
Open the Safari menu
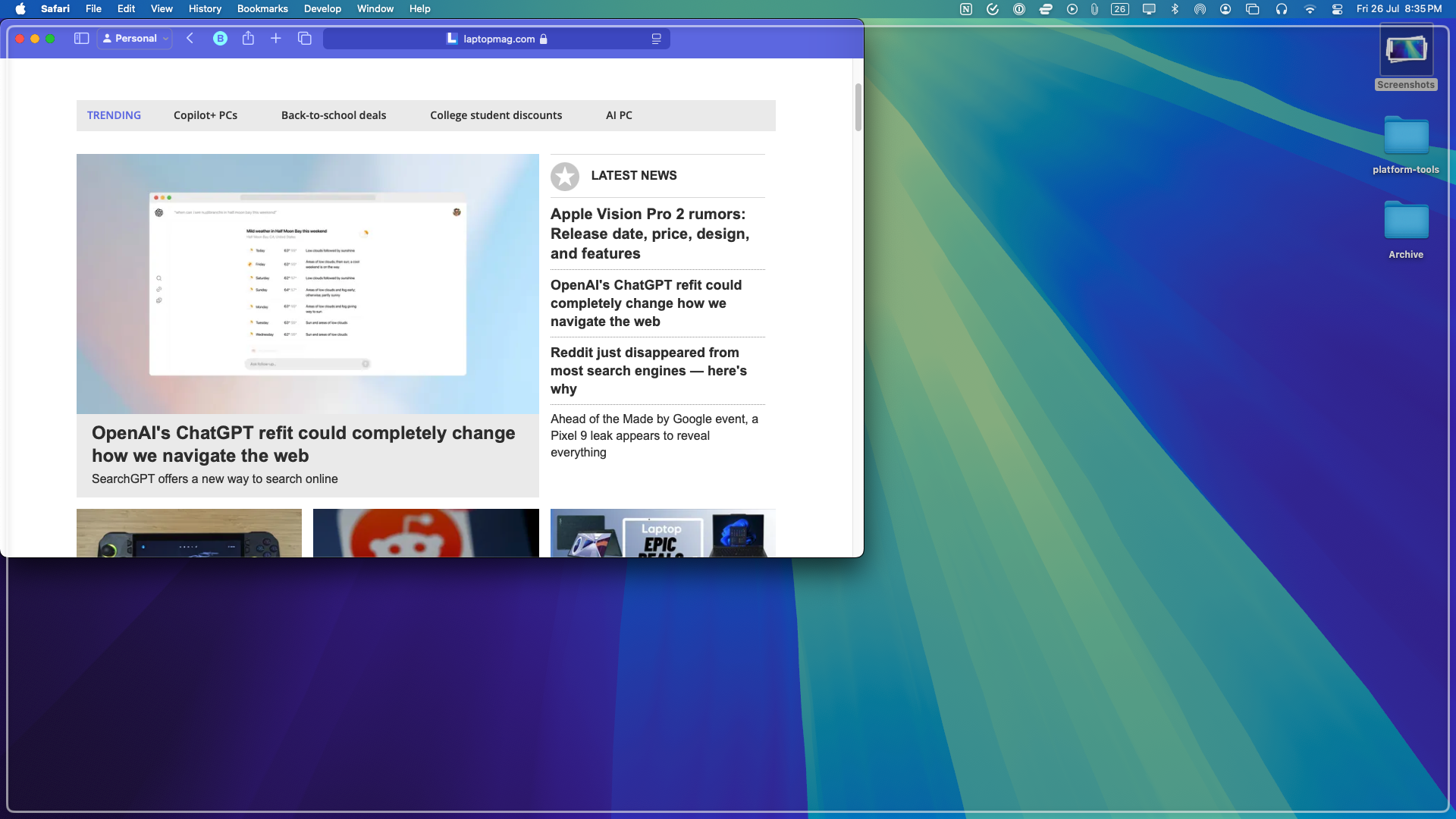coord(55,9)
